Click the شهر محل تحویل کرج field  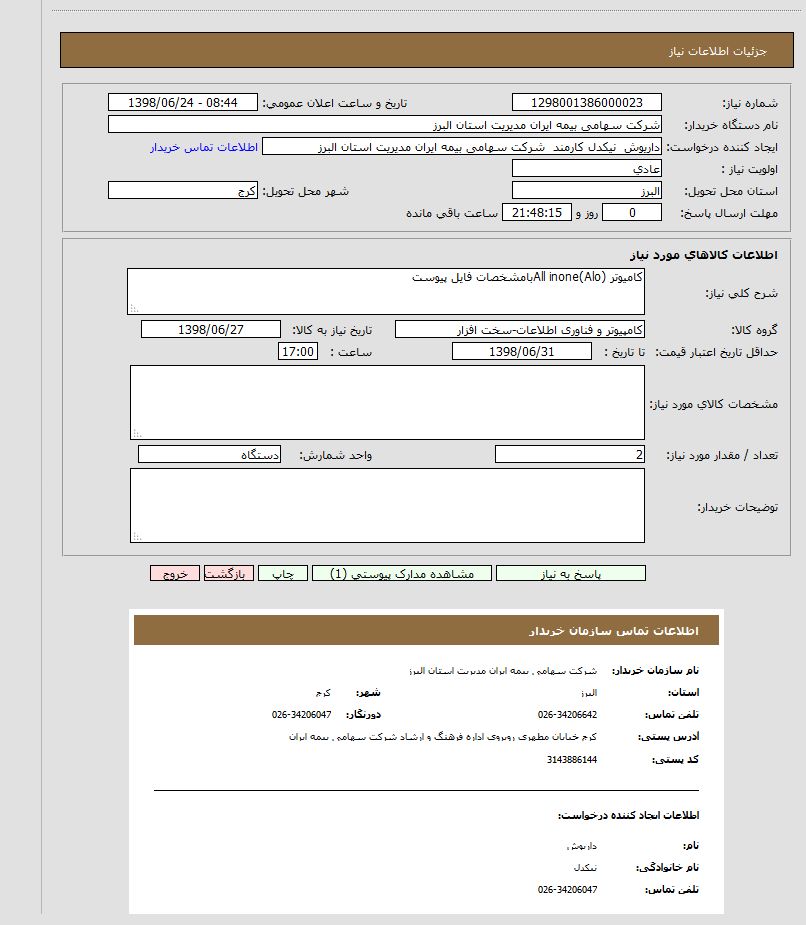(x=182, y=190)
